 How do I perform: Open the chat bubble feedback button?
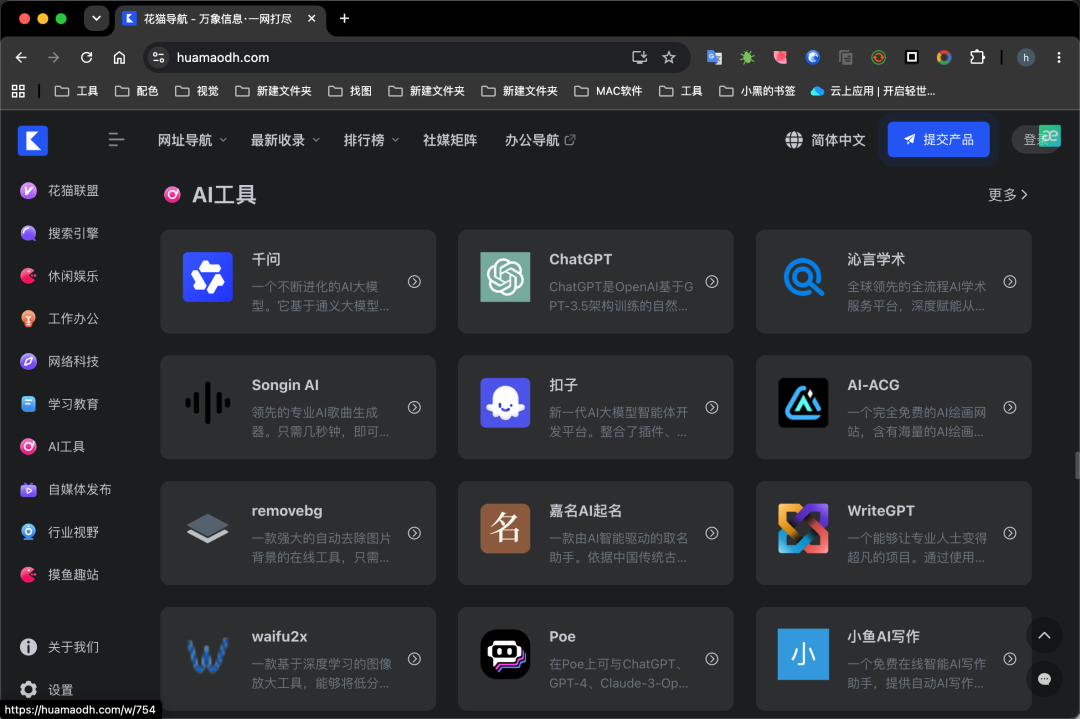[1044, 679]
